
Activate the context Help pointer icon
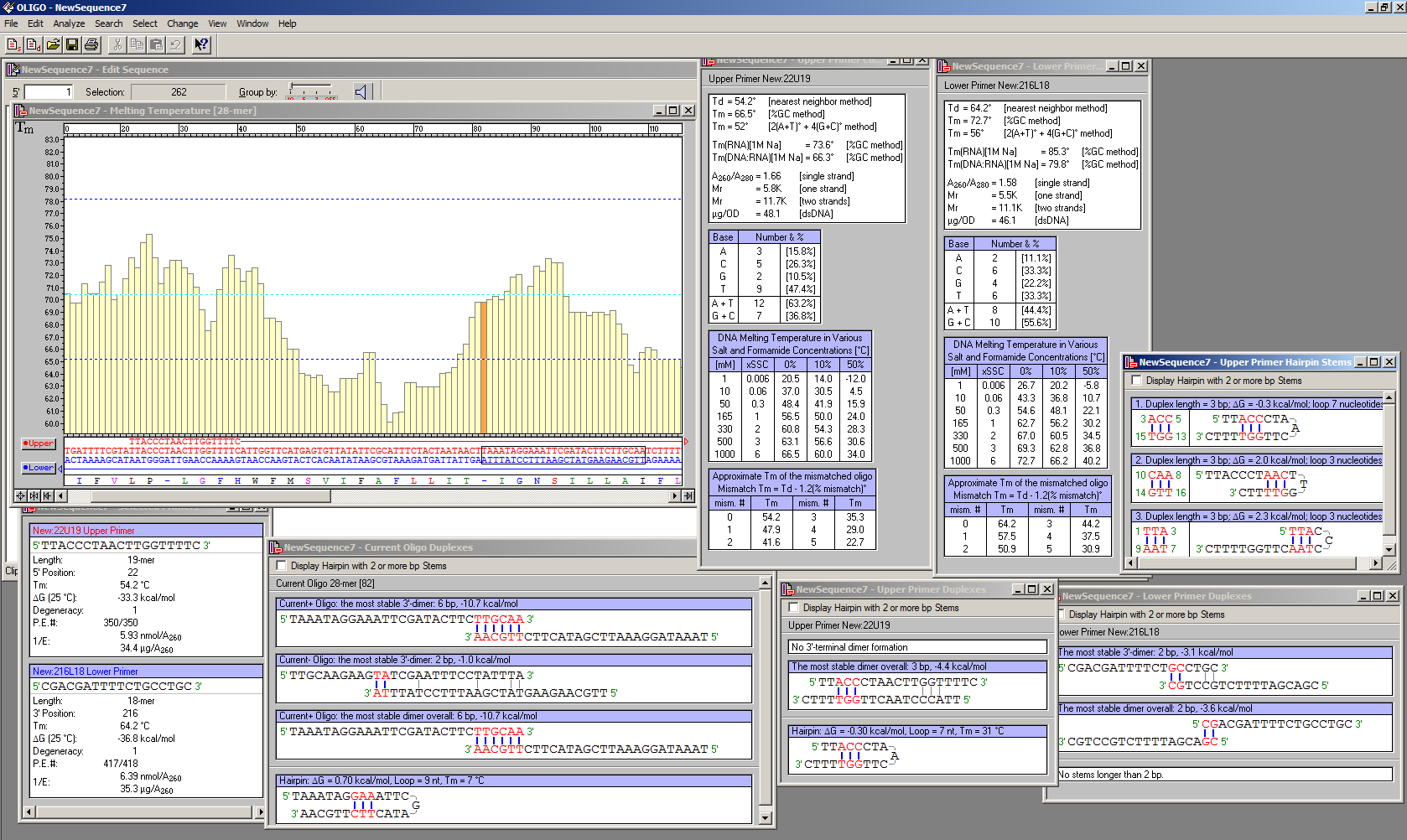[201, 44]
